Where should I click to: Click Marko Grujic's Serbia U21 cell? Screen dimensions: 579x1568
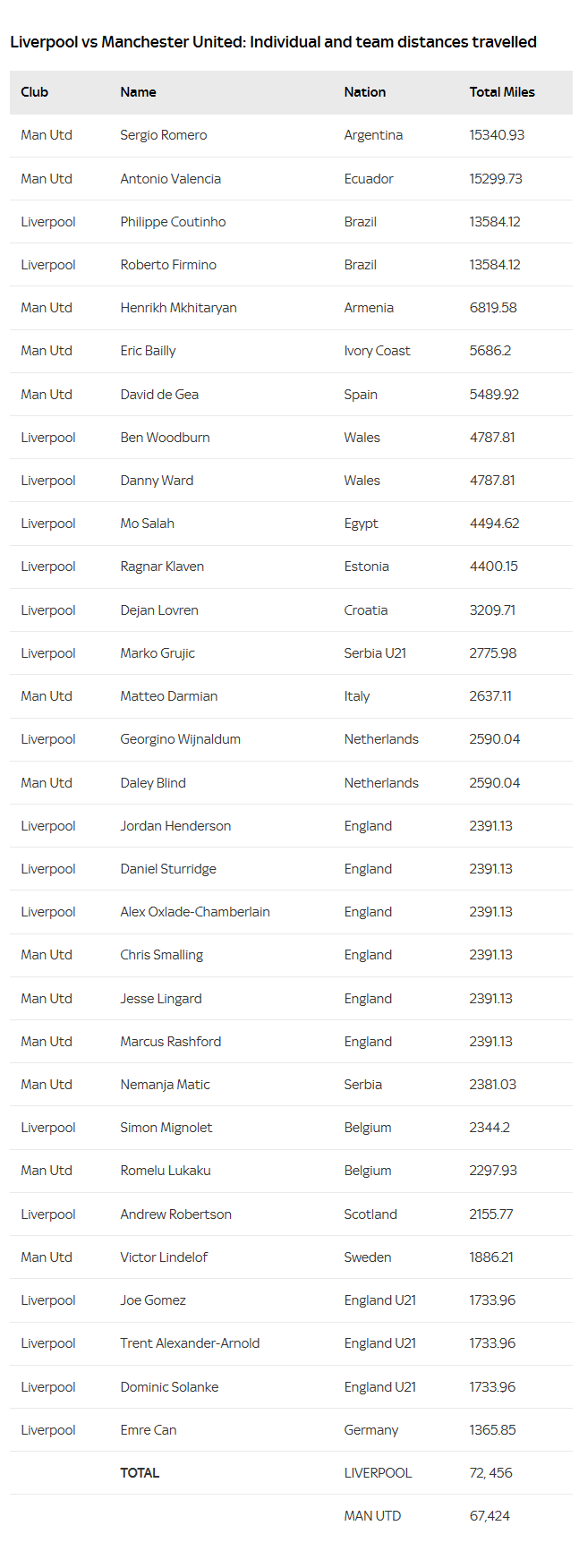point(375,653)
